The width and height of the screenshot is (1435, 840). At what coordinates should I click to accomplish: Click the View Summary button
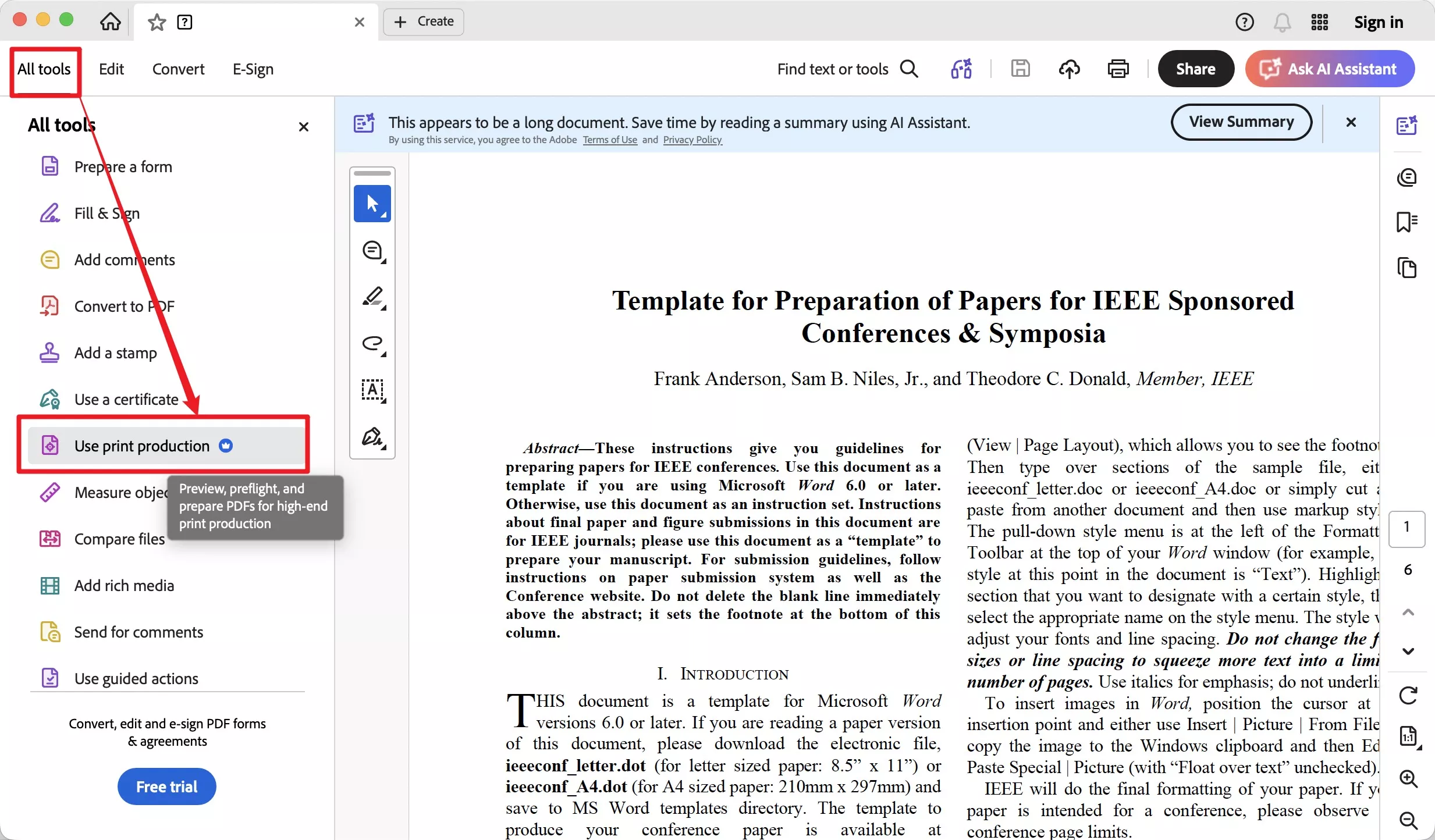(x=1241, y=122)
